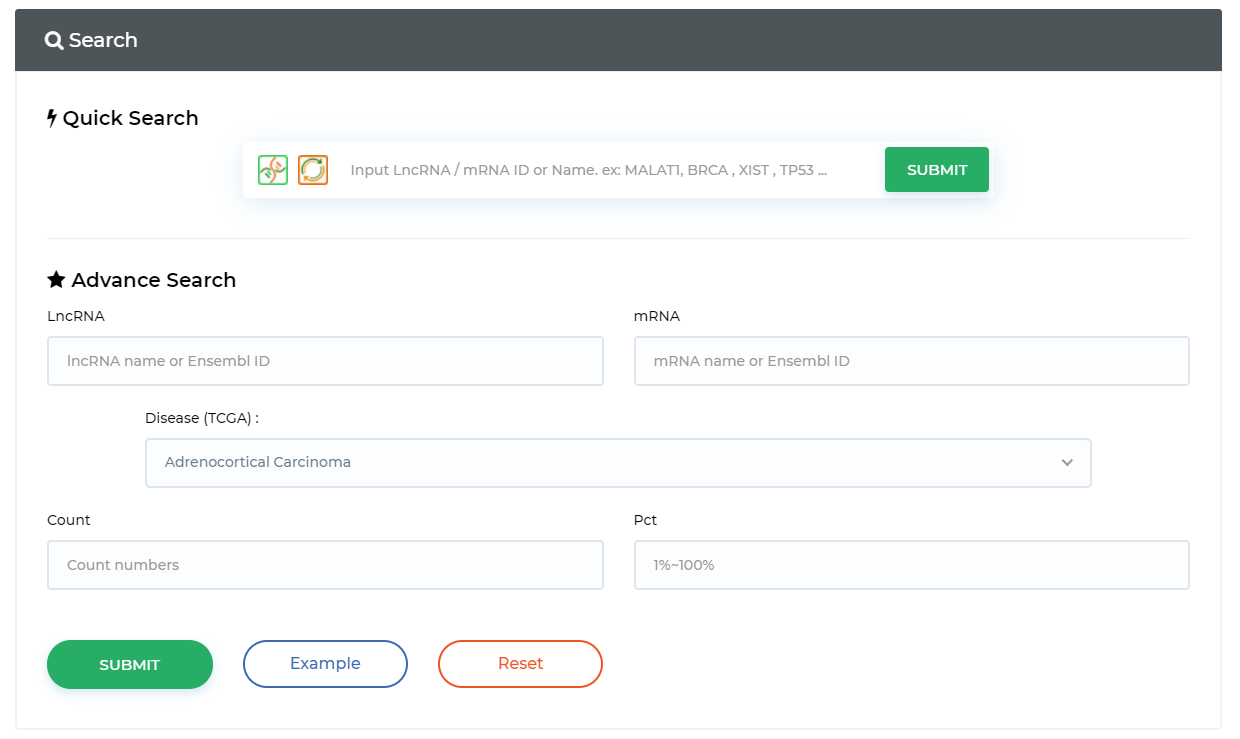The image size is (1240, 739).
Task: Click the lightning bolt Quick Search icon
Action: pyautogui.click(x=53, y=118)
